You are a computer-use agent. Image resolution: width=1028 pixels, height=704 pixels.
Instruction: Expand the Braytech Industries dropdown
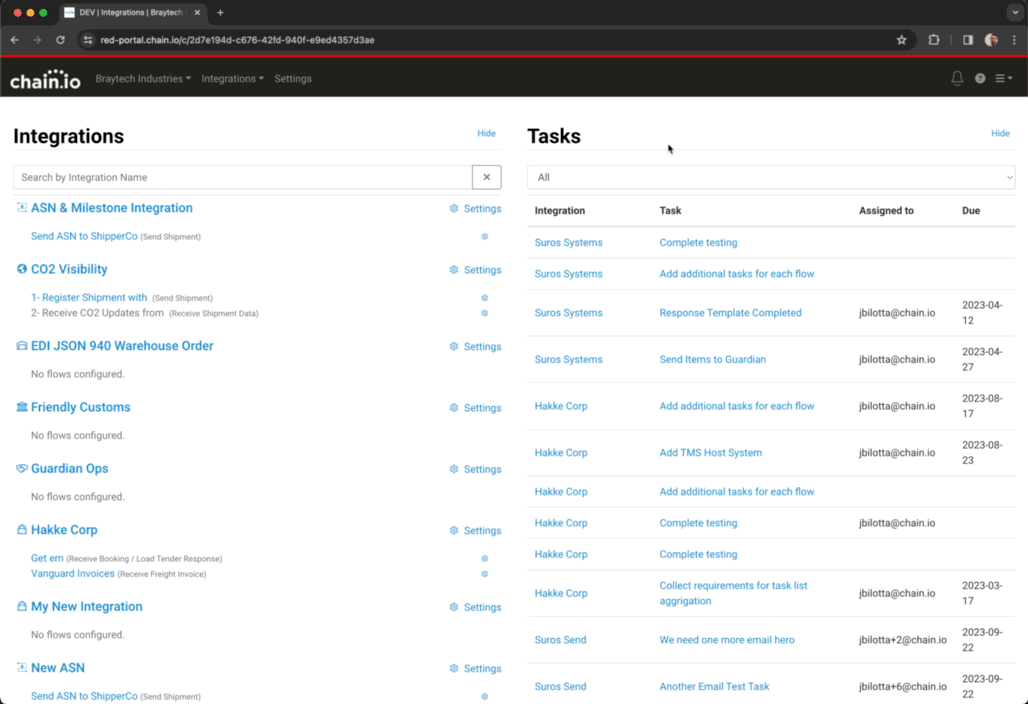tap(143, 78)
